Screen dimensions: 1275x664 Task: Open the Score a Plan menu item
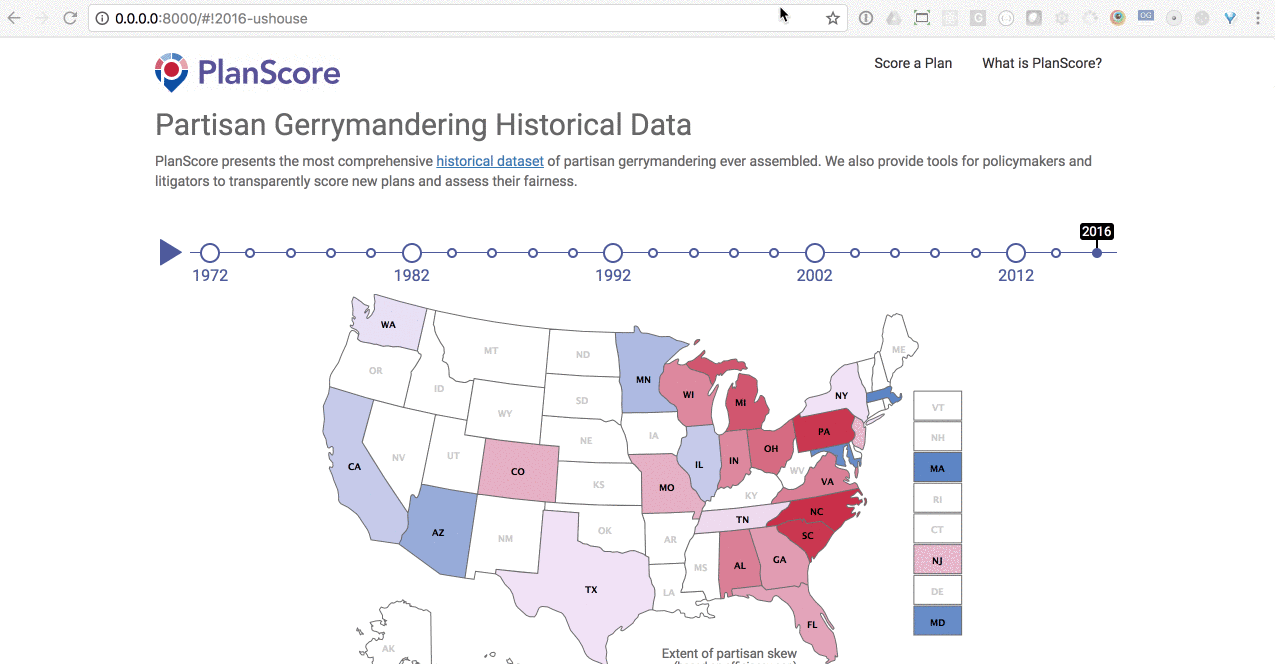click(913, 63)
